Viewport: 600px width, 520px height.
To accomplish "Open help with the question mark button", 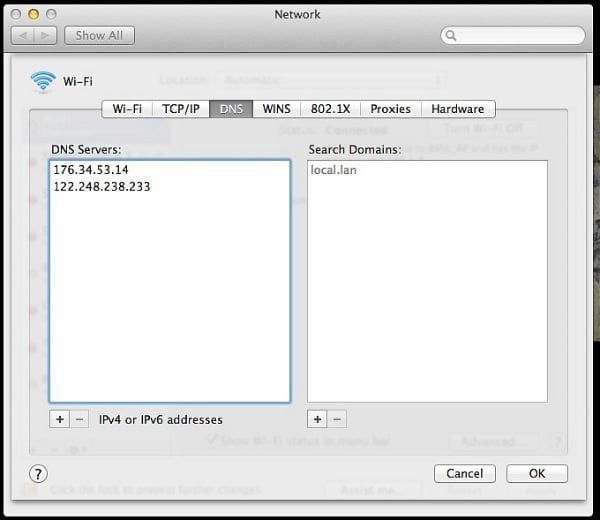I will [38, 474].
